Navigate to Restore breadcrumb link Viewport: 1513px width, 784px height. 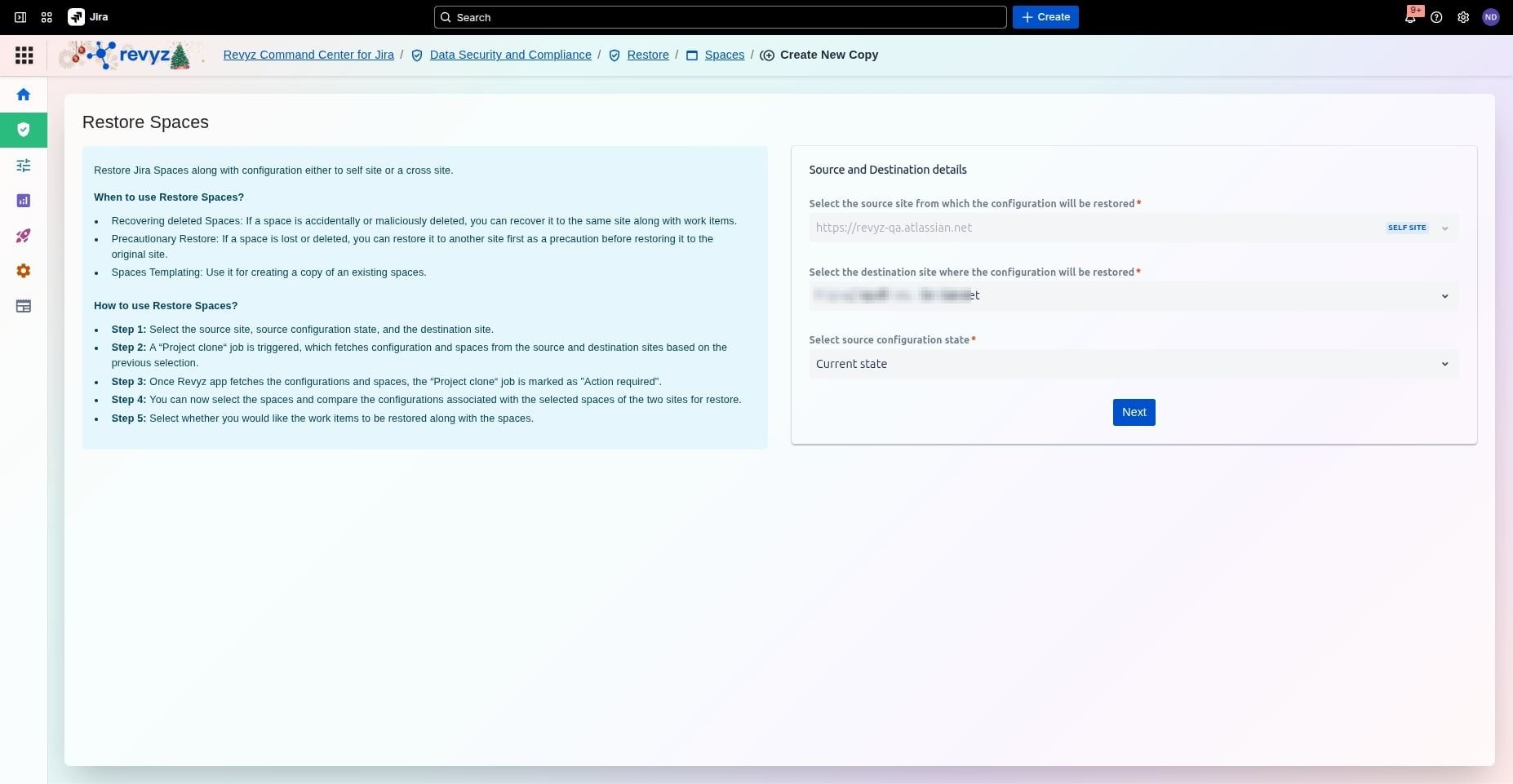click(x=647, y=55)
